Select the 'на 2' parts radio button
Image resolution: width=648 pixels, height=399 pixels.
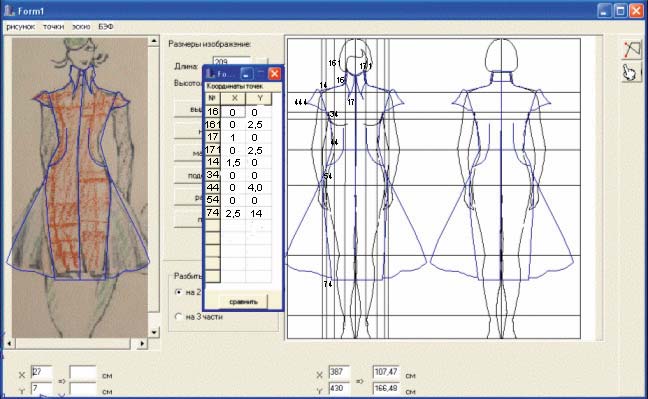179,292
